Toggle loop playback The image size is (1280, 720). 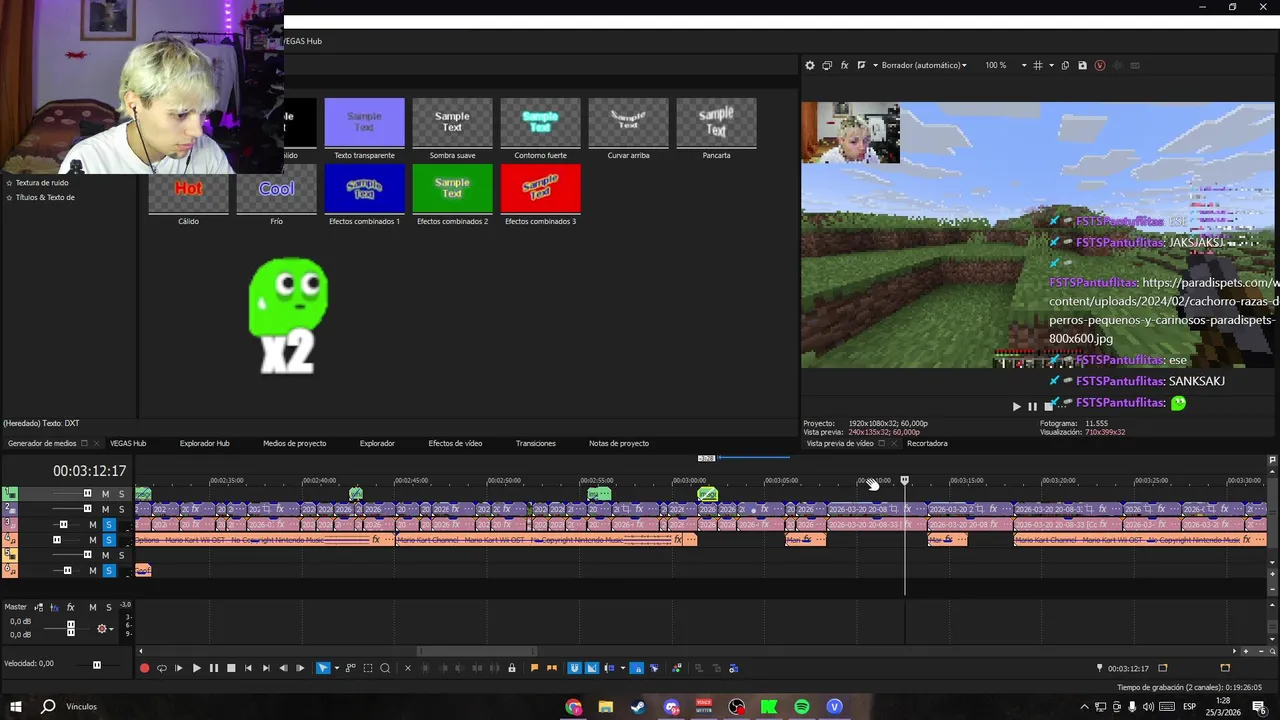(161, 668)
